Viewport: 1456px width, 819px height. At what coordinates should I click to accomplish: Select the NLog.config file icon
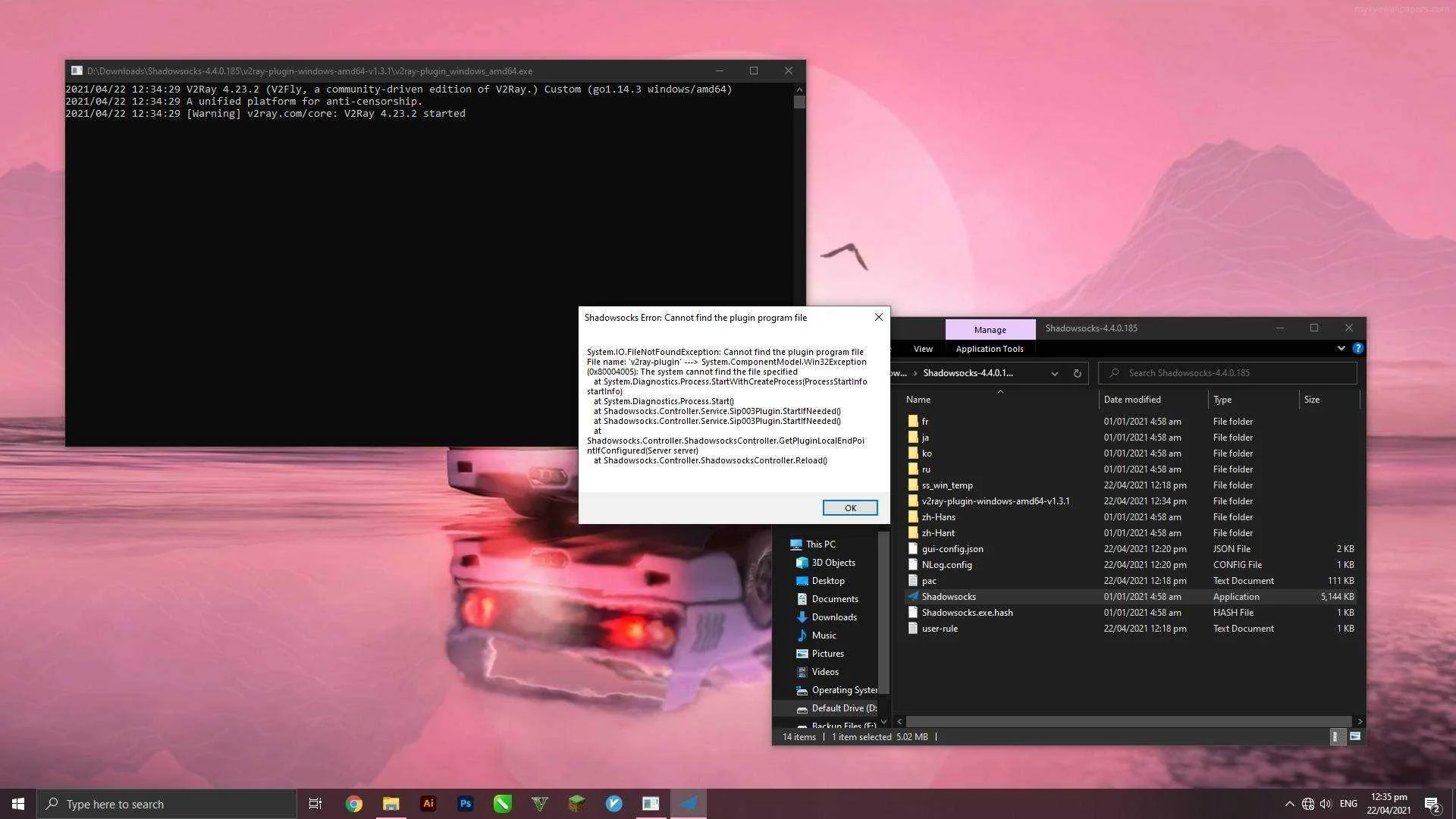(x=913, y=565)
